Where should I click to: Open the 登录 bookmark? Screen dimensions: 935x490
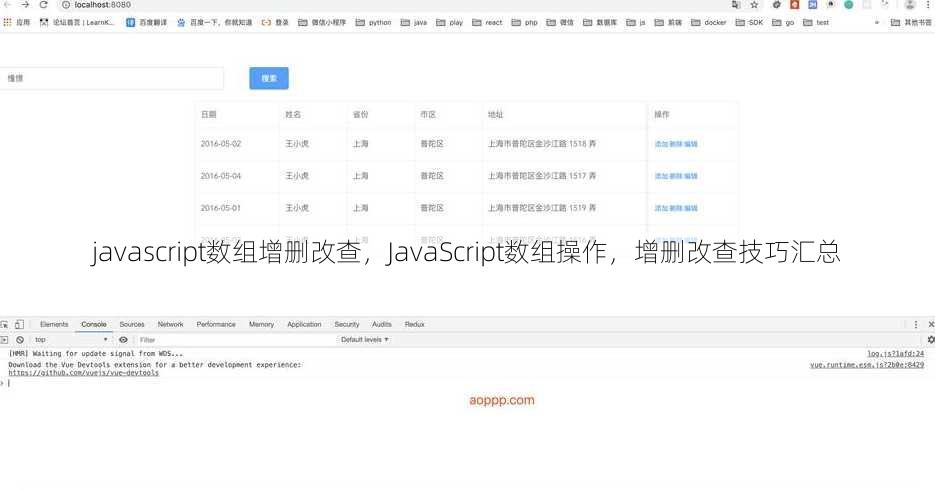(275, 22)
